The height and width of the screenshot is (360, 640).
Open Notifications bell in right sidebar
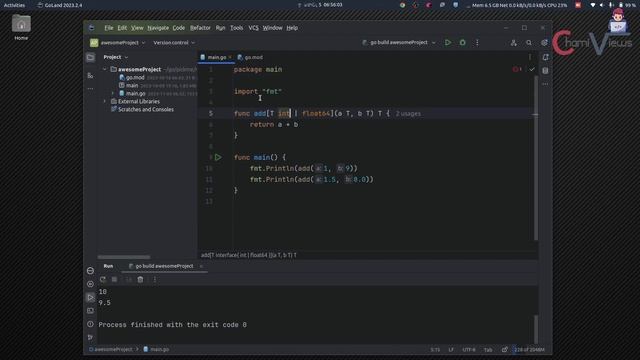click(545, 57)
